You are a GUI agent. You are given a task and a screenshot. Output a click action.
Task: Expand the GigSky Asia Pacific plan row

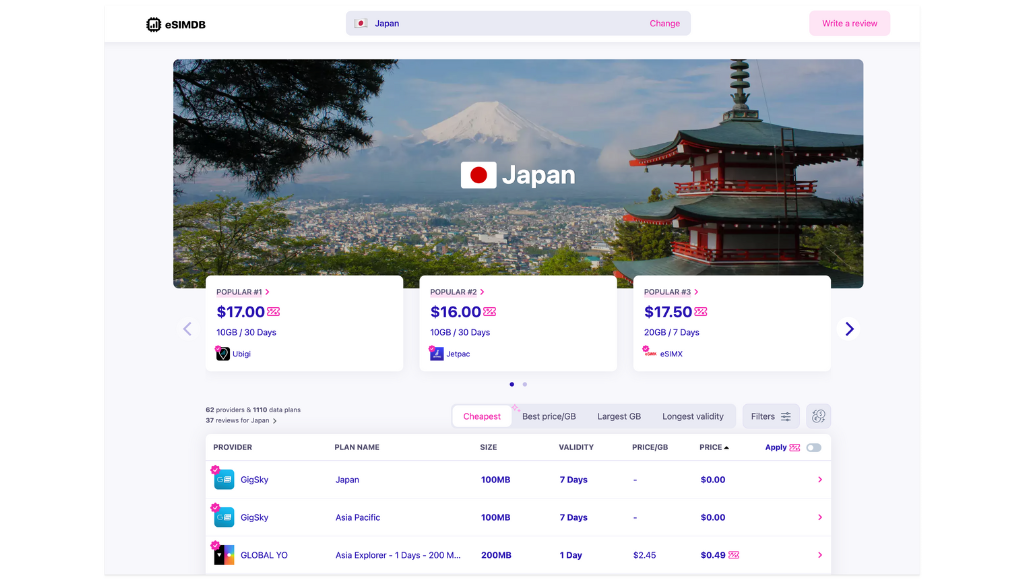coord(820,517)
